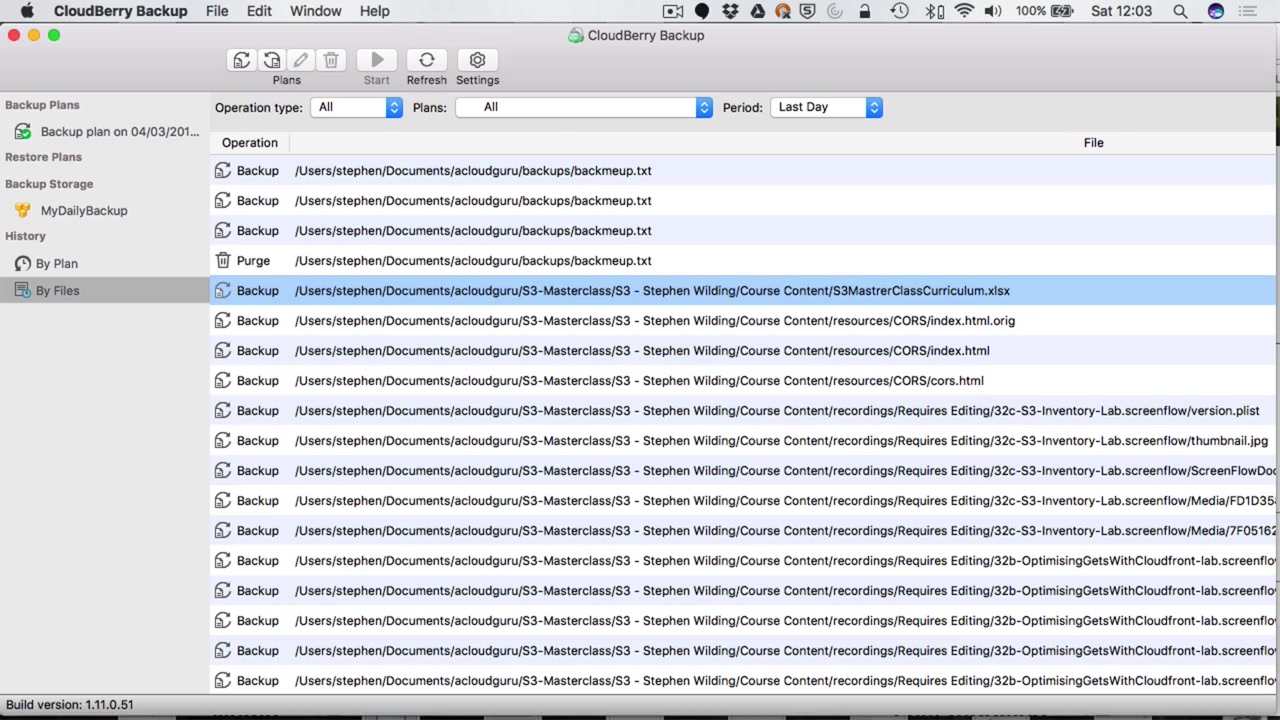1280x720 pixels.
Task: Open the CloudBerry Backup application menu
Action: [x=120, y=11]
